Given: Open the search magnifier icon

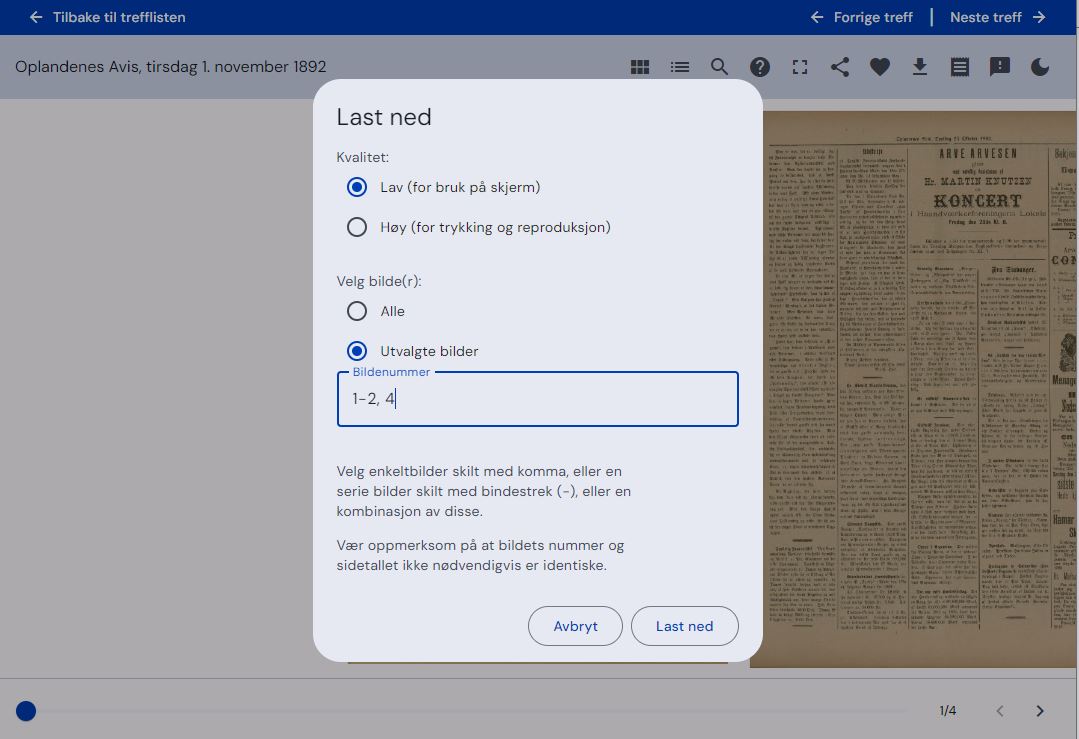Looking at the screenshot, I should pos(720,67).
